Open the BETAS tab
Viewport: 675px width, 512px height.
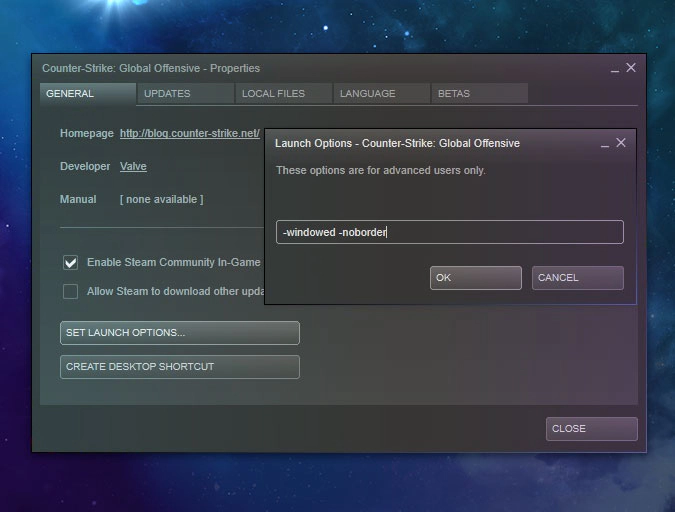(480, 93)
